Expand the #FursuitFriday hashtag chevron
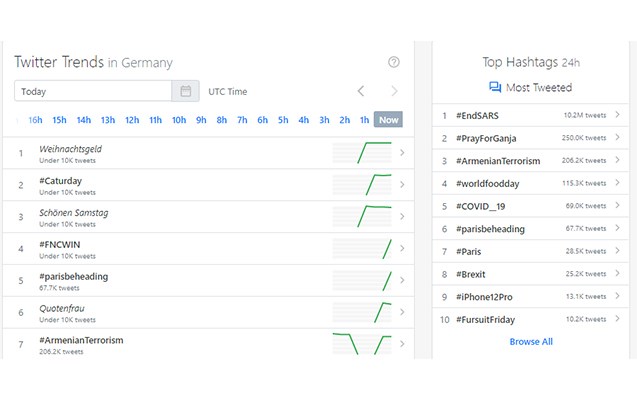This screenshot has height=400, width=637. pyautogui.click(x=617, y=319)
